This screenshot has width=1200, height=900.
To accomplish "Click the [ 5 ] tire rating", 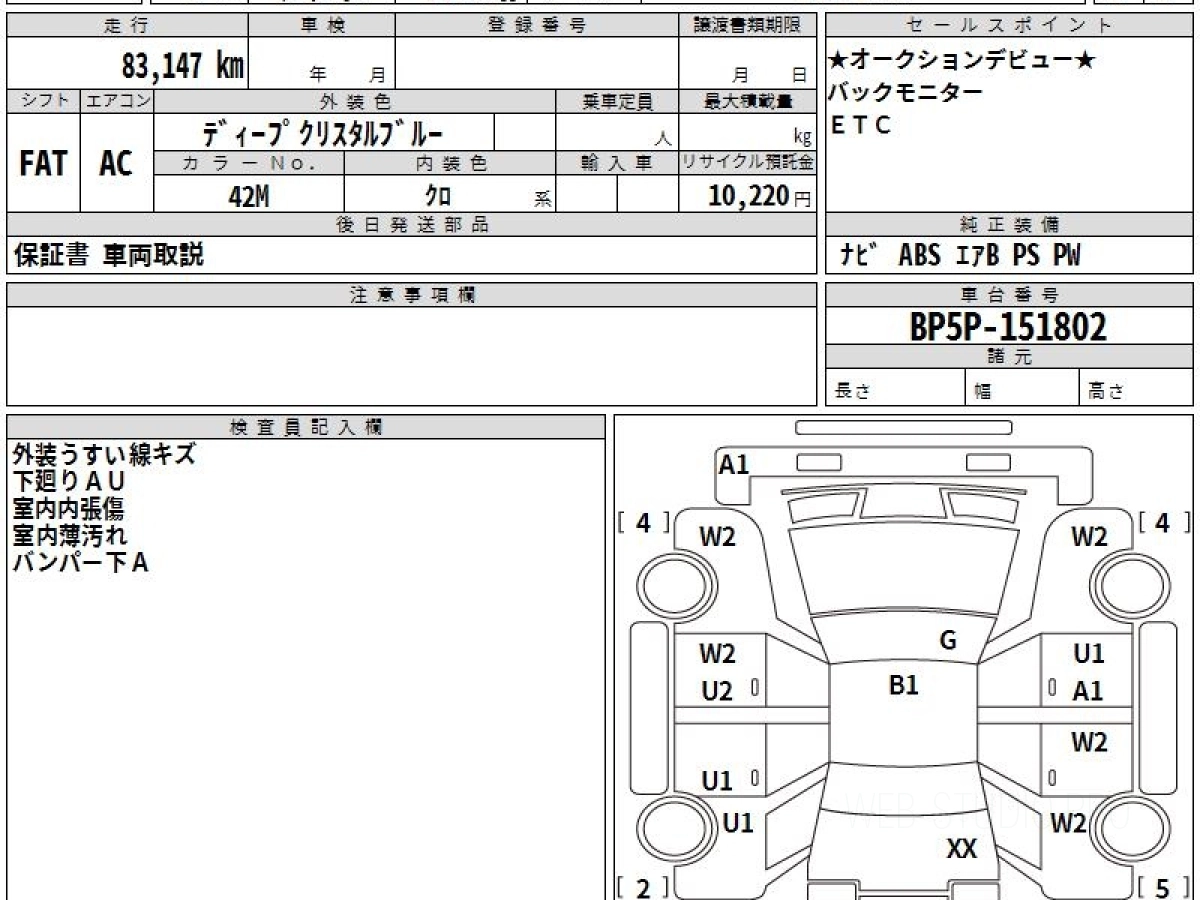I will (x=1162, y=888).
